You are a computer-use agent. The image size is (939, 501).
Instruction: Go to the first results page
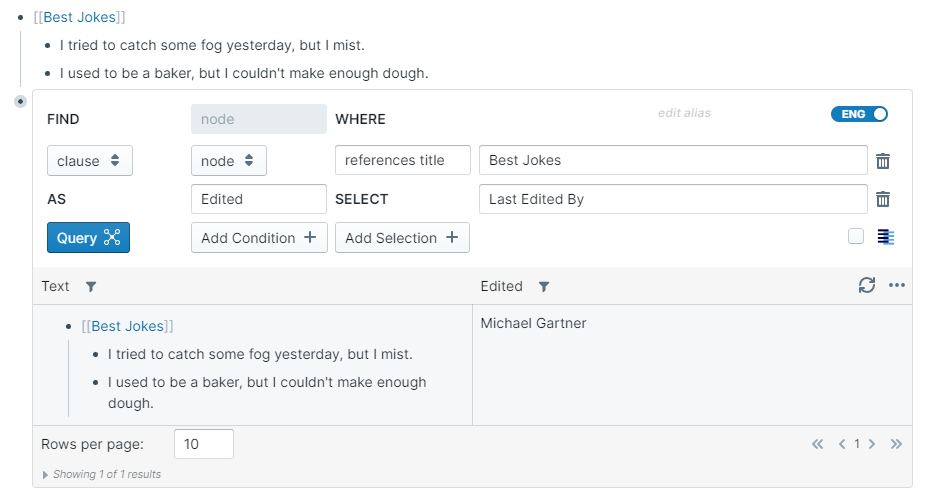tap(817, 444)
